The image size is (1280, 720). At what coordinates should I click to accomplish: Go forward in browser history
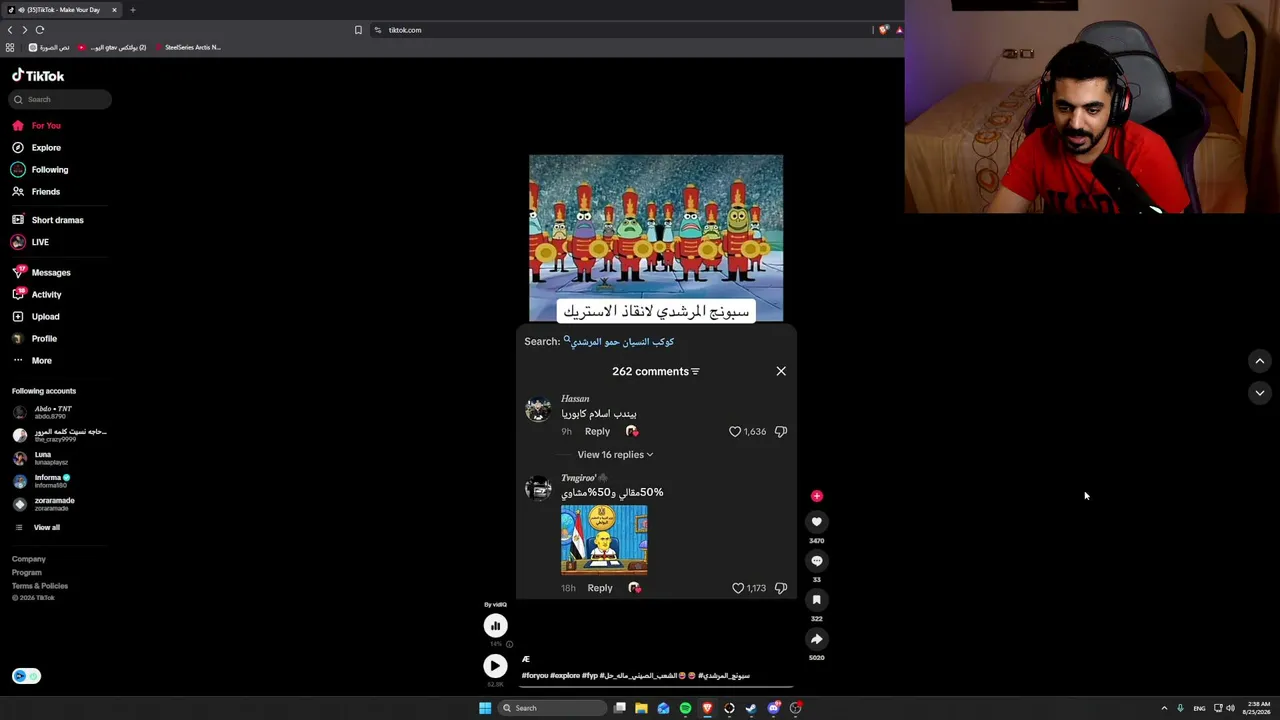[x=25, y=30]
